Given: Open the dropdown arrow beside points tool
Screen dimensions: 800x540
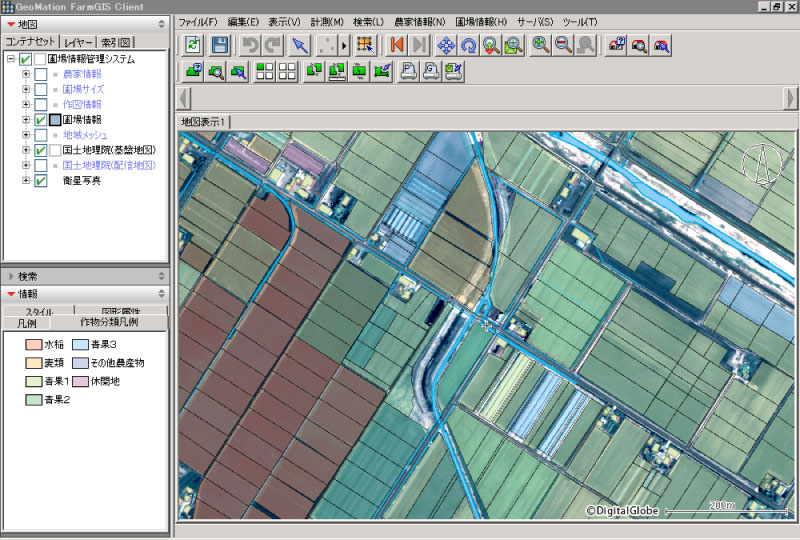Looking at the screenshot, I should tap(344, 45).
